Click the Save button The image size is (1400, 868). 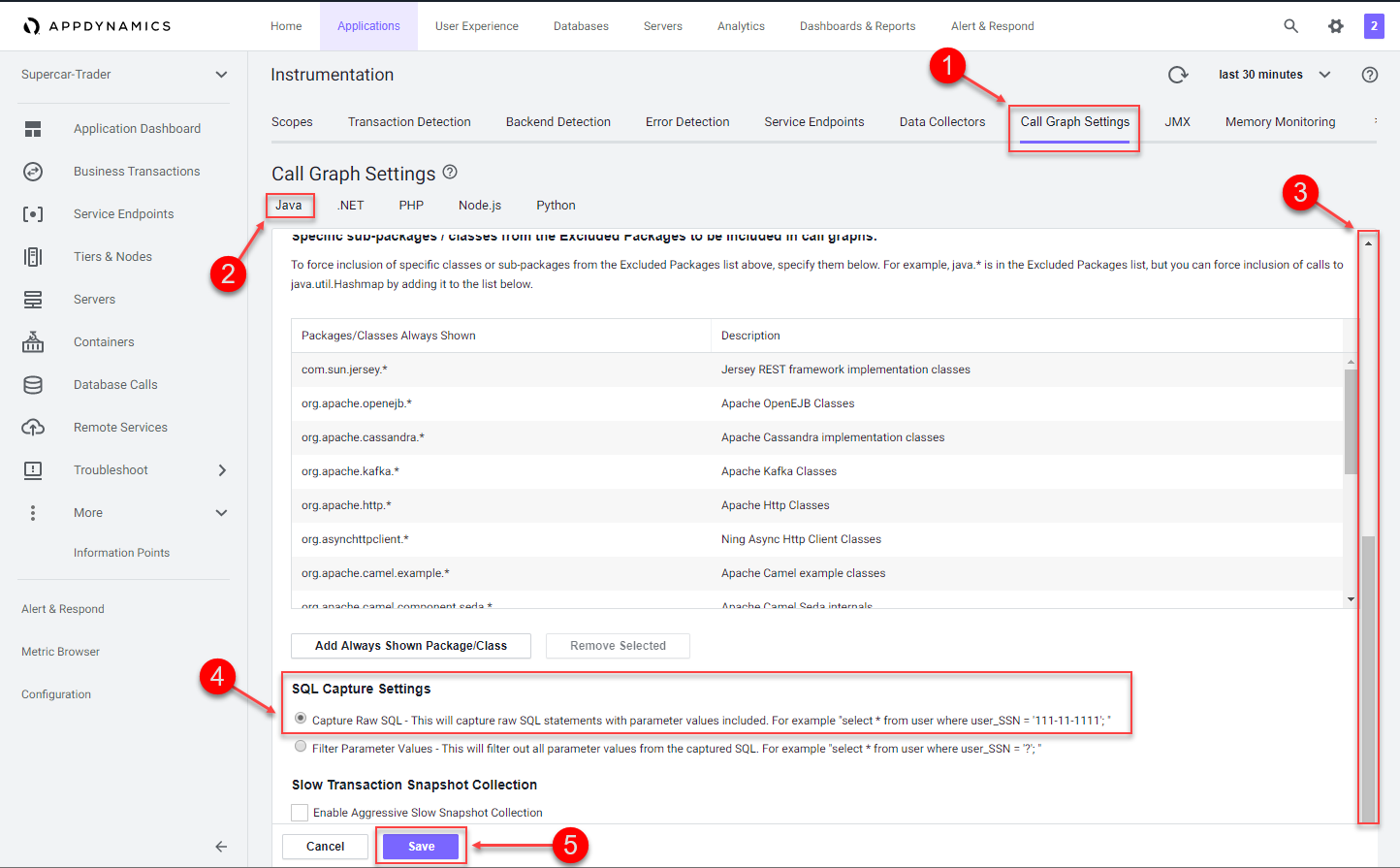coord(421,847)
